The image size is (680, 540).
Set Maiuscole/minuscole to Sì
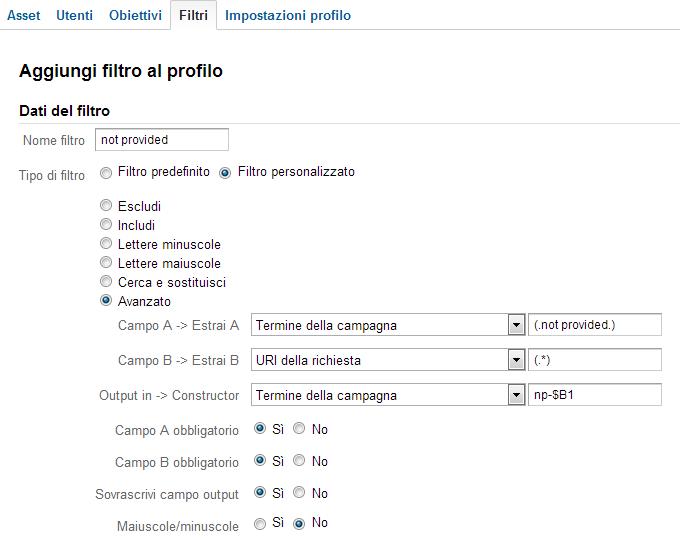pos(260,523)
